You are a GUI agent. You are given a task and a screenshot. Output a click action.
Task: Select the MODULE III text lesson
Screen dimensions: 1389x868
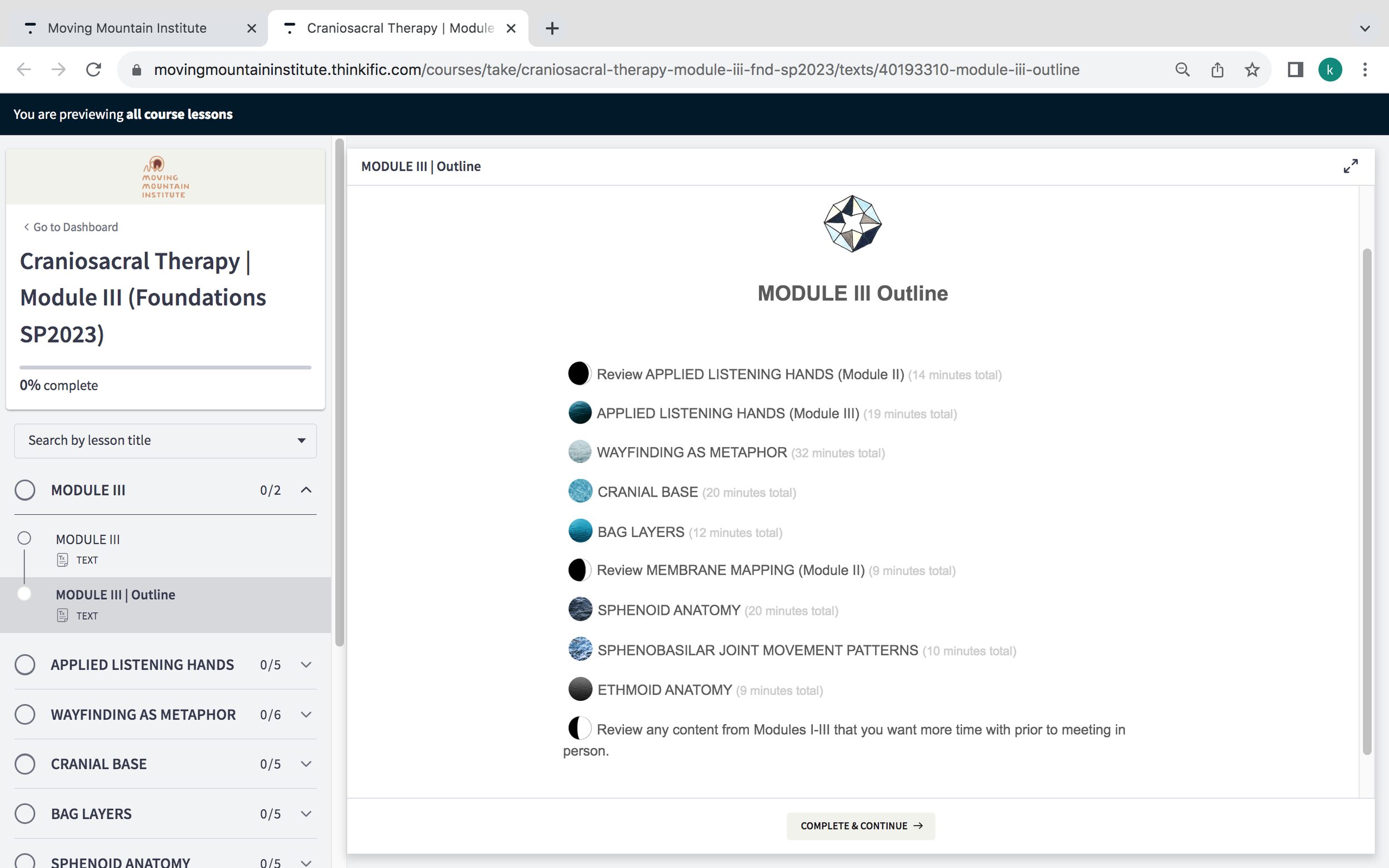[x=88, y=540]
